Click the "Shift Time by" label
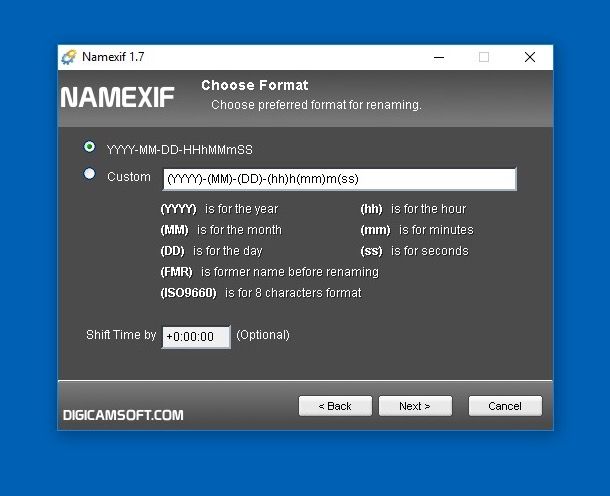610x496 pixels. [x=121, y=335]
